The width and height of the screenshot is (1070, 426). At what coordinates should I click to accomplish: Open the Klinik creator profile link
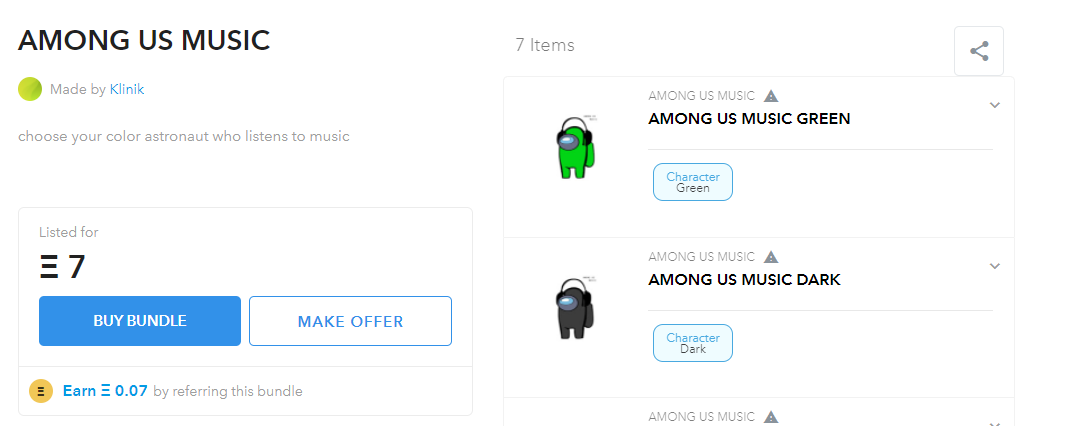[127, 89]
